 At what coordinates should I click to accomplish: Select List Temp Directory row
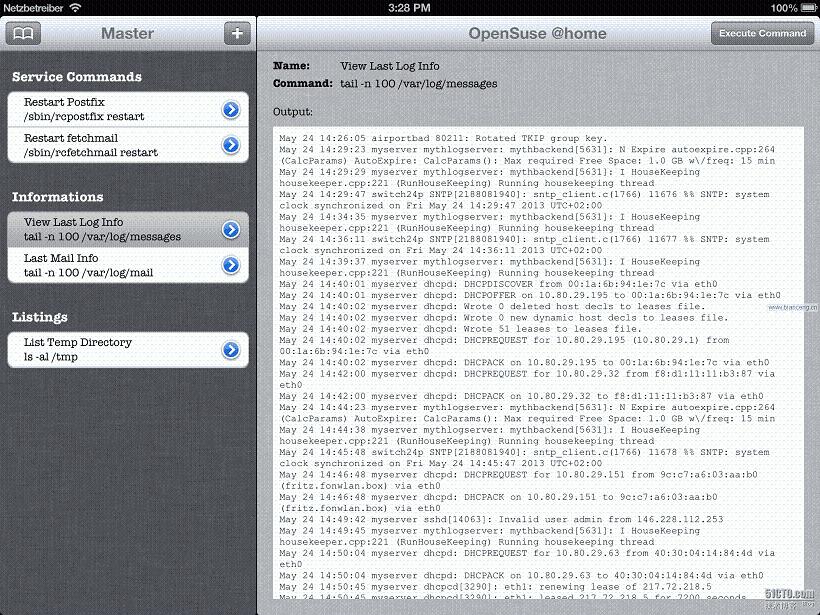[x=128, y=349]
